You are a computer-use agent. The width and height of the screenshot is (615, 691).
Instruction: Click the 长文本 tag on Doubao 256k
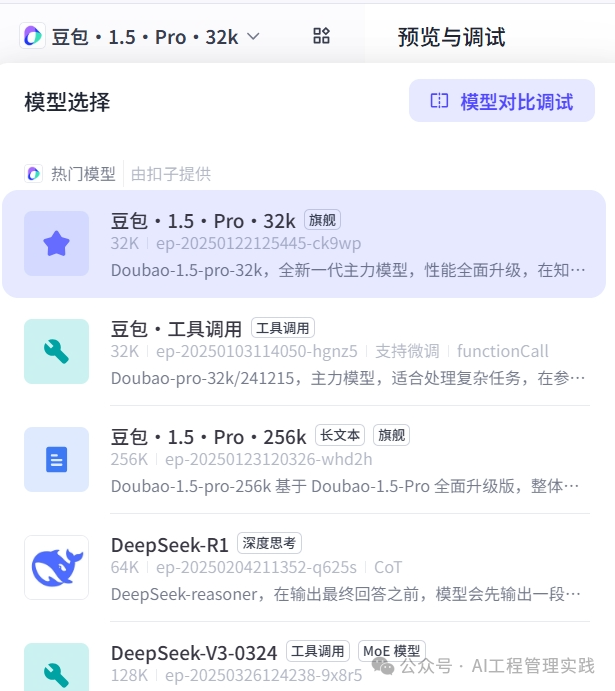coord(340,436)
